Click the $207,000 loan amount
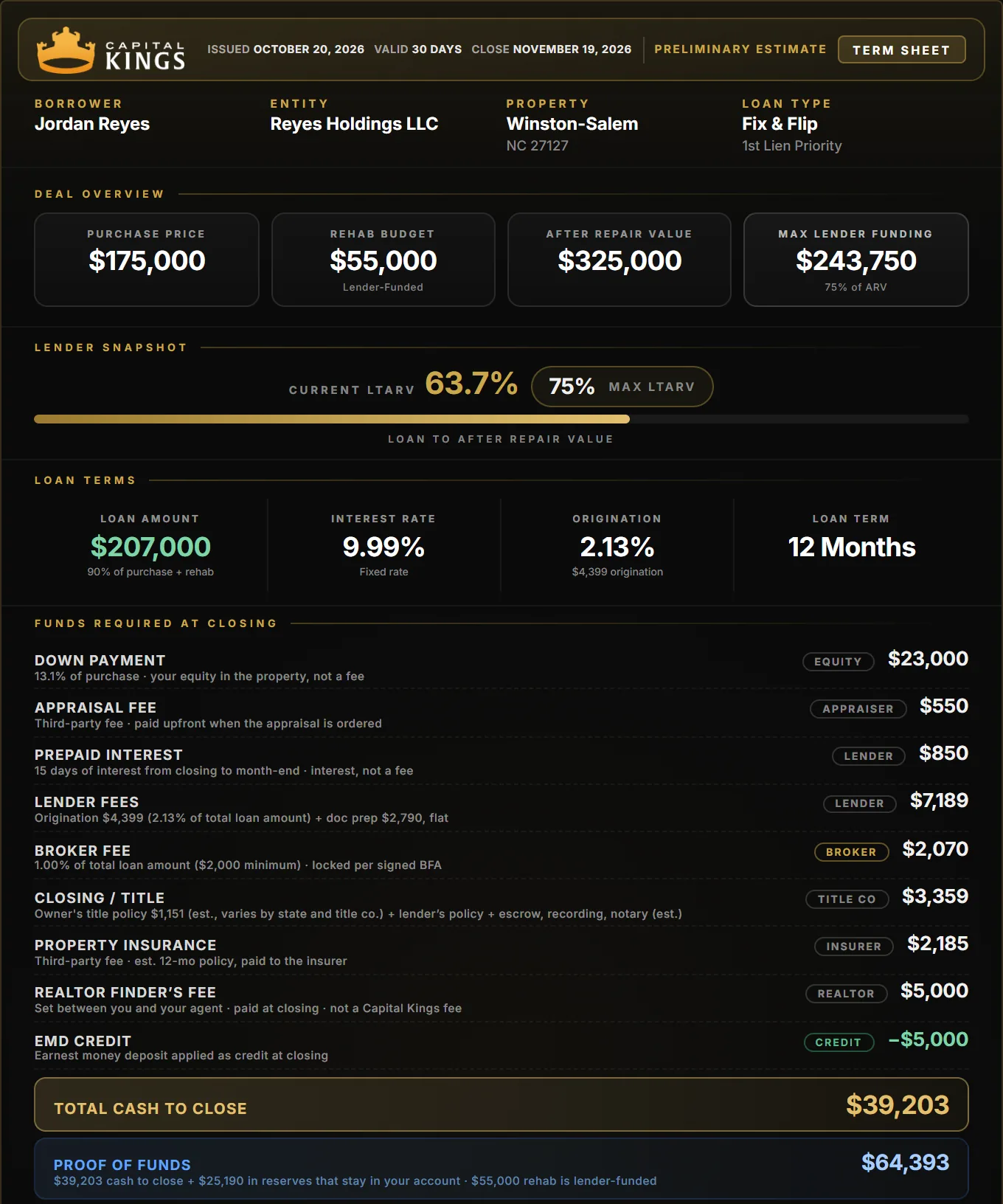This screenshot has height=1204, width=1003. coord(150,547)
